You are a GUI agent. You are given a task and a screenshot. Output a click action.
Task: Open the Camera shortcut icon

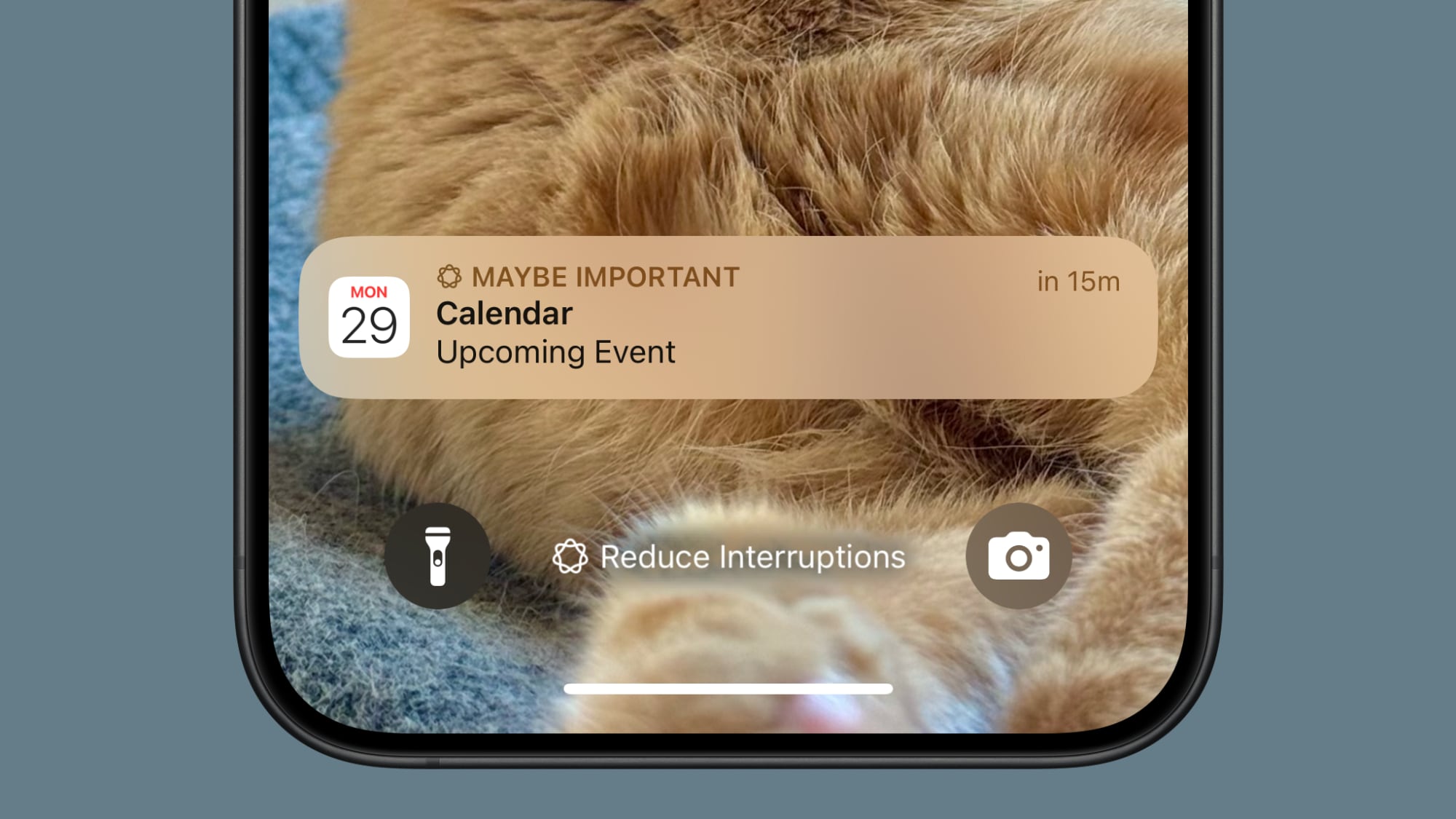(x=1019, y=556)
